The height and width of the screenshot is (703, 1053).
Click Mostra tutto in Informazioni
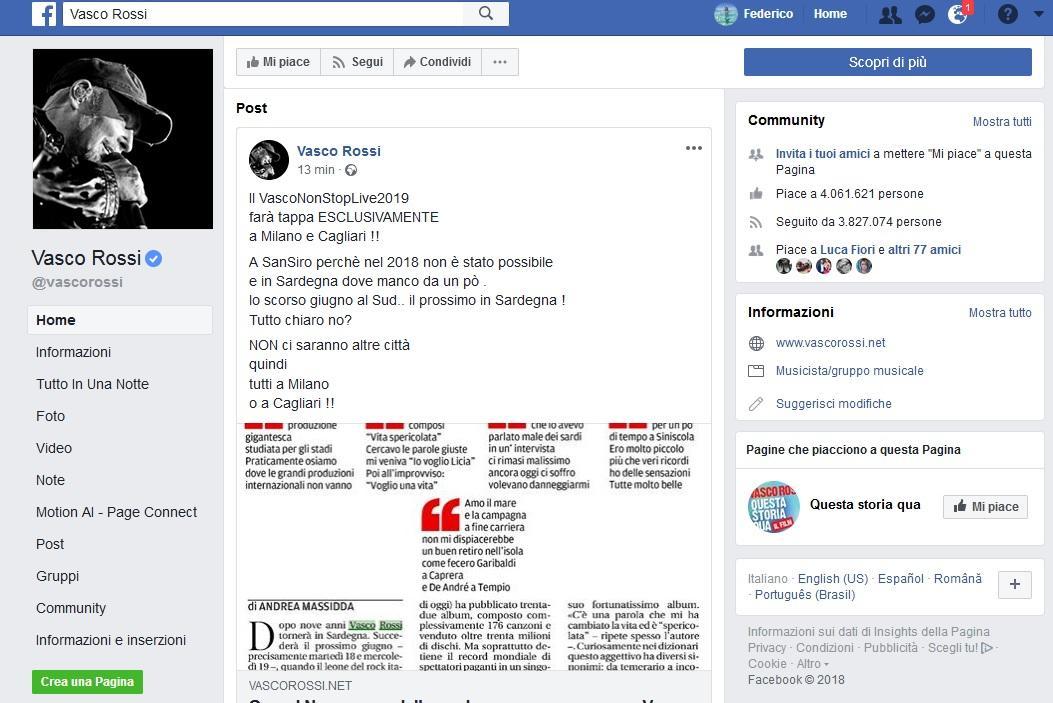point(1000,313)
